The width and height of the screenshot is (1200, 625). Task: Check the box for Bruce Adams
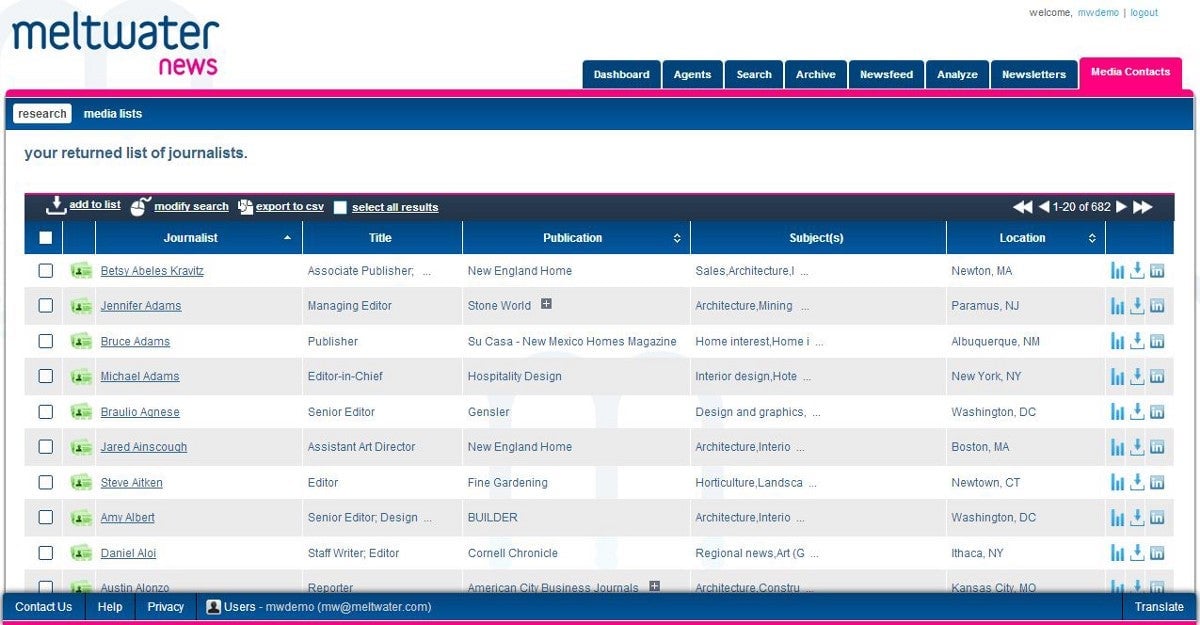45,341
